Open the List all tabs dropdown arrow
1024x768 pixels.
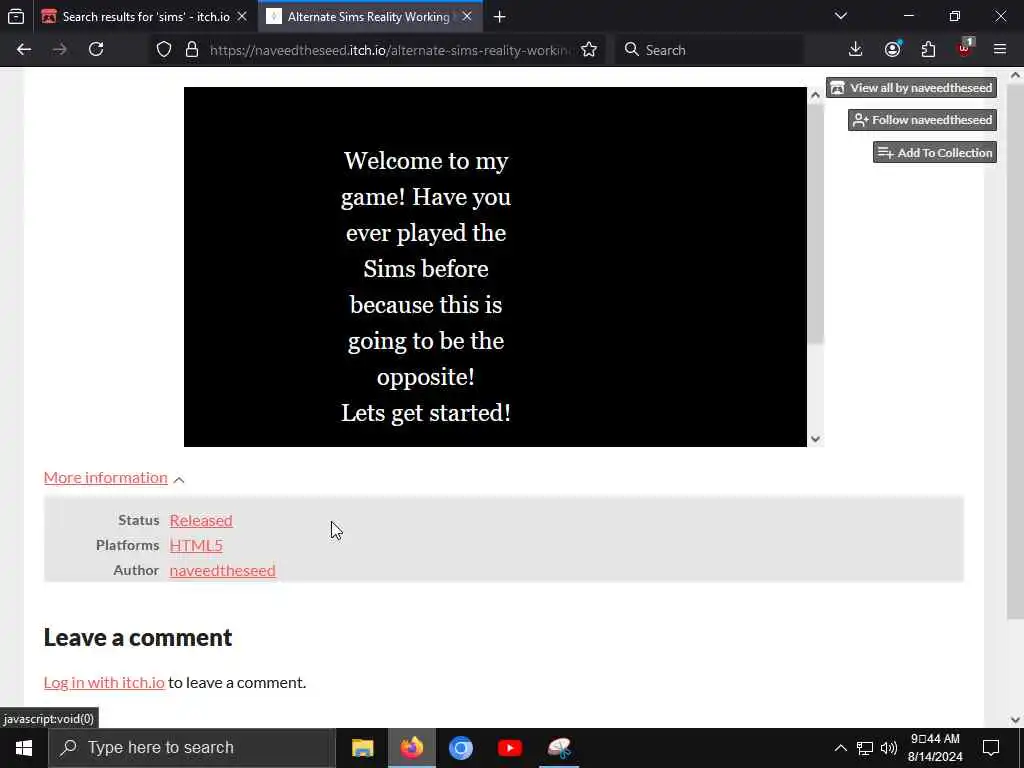(841, 16)
